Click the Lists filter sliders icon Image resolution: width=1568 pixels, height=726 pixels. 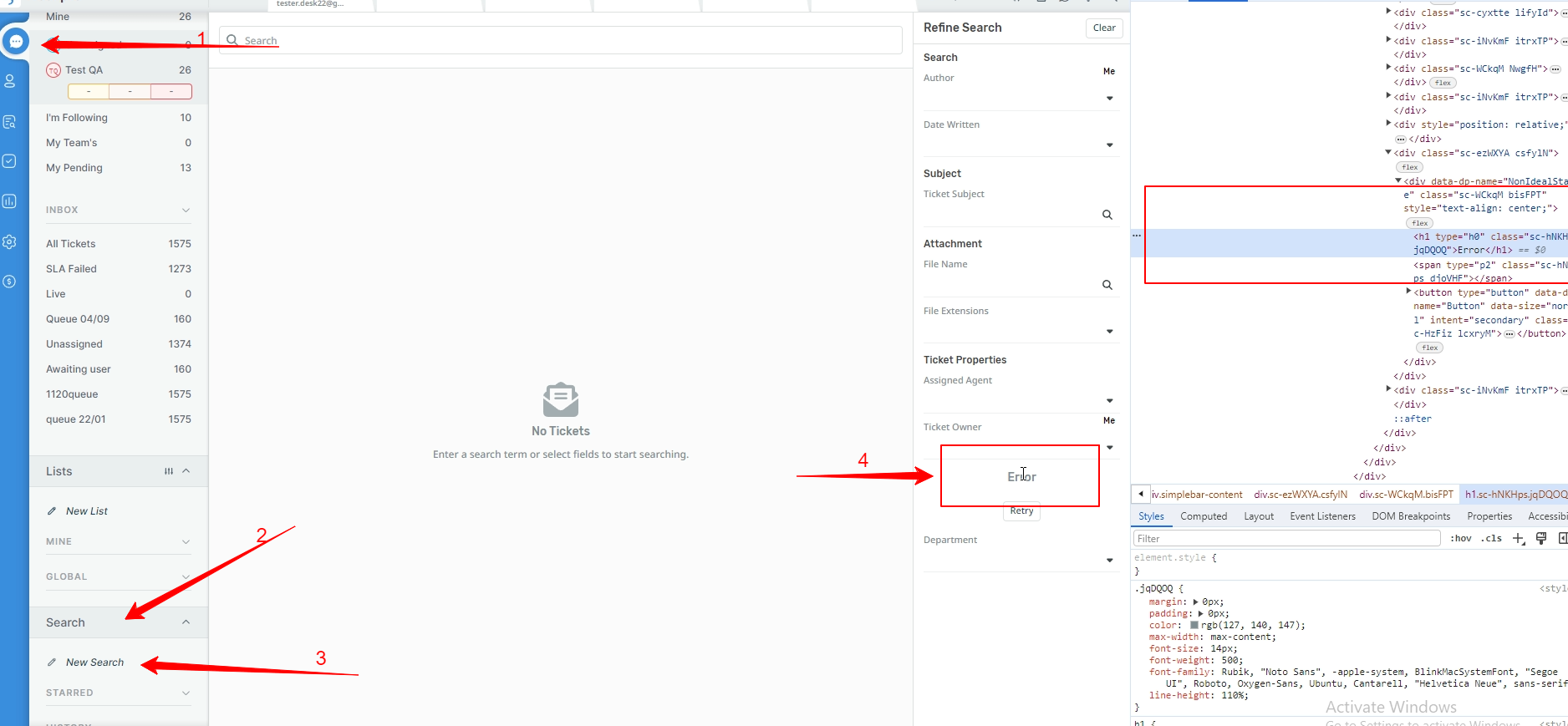point(169,471)
